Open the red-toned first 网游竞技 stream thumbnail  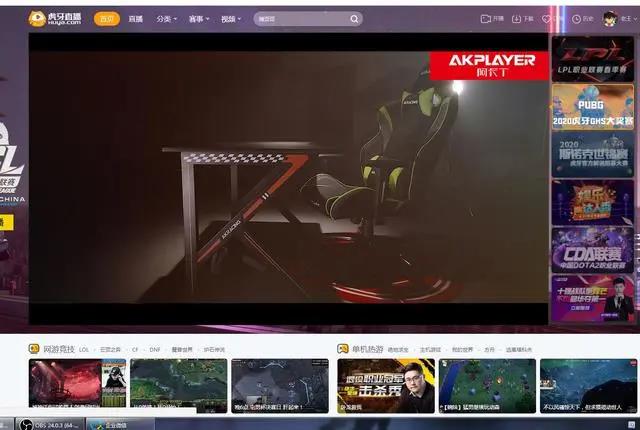[x=78, y=385]
